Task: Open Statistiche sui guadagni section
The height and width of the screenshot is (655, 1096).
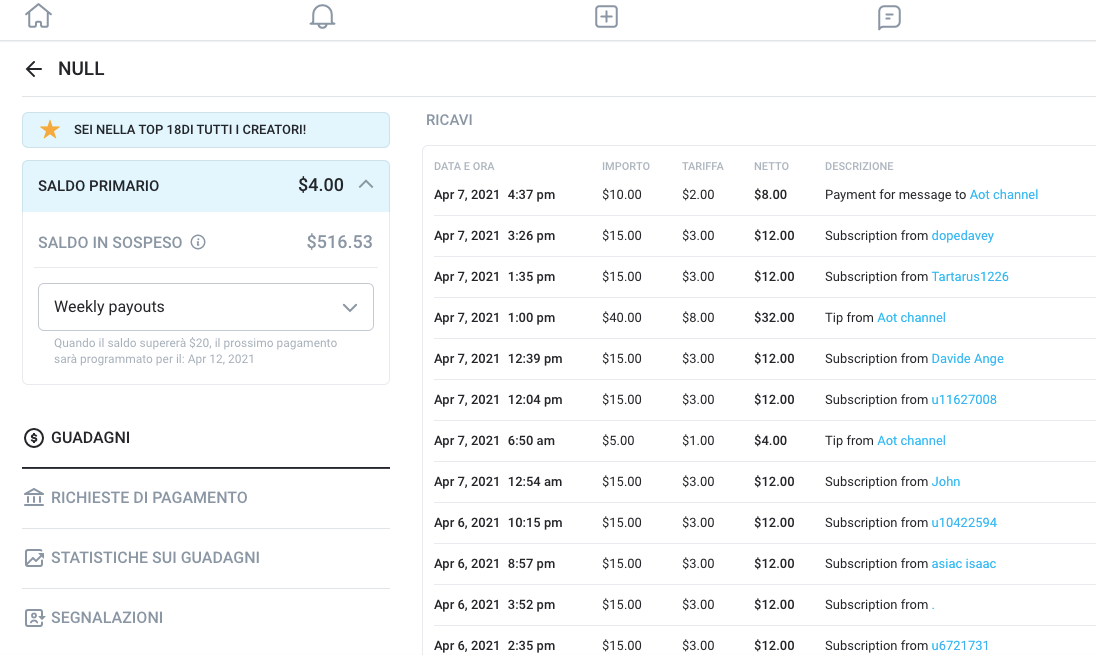Action: [155, 558]
